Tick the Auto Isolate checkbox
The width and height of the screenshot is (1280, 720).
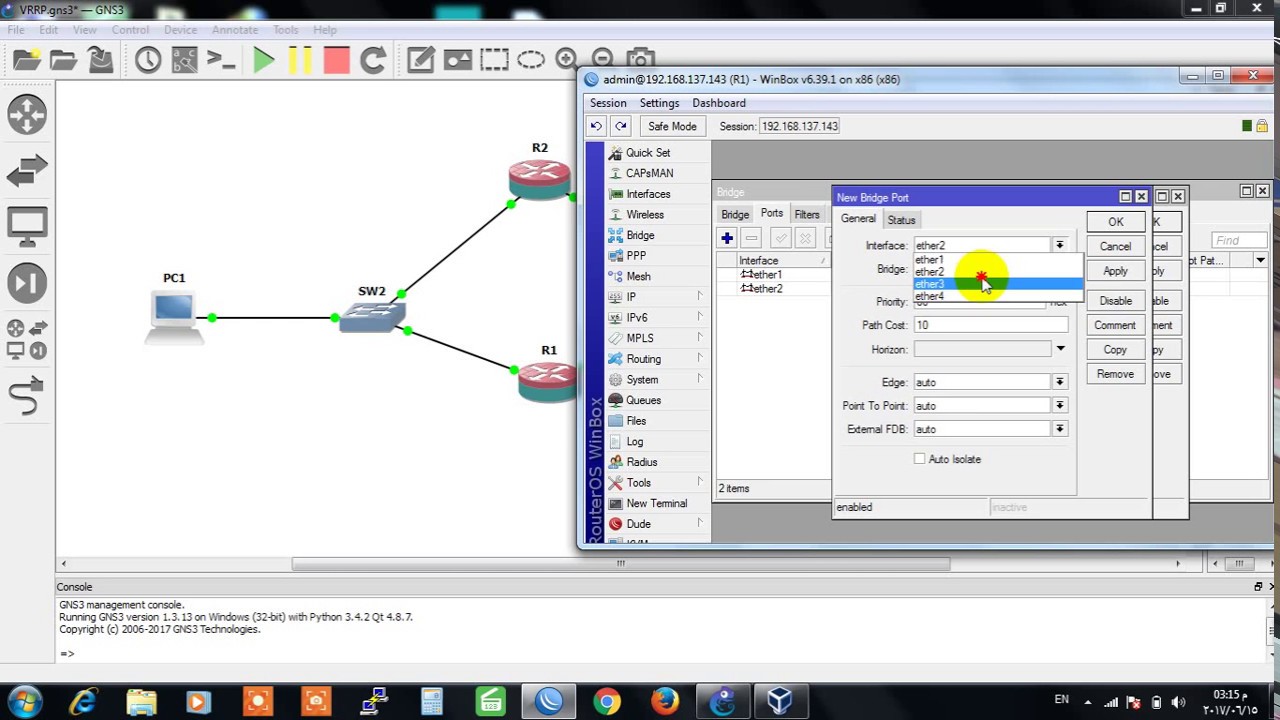pyautogui.click(x=920, y=459)
